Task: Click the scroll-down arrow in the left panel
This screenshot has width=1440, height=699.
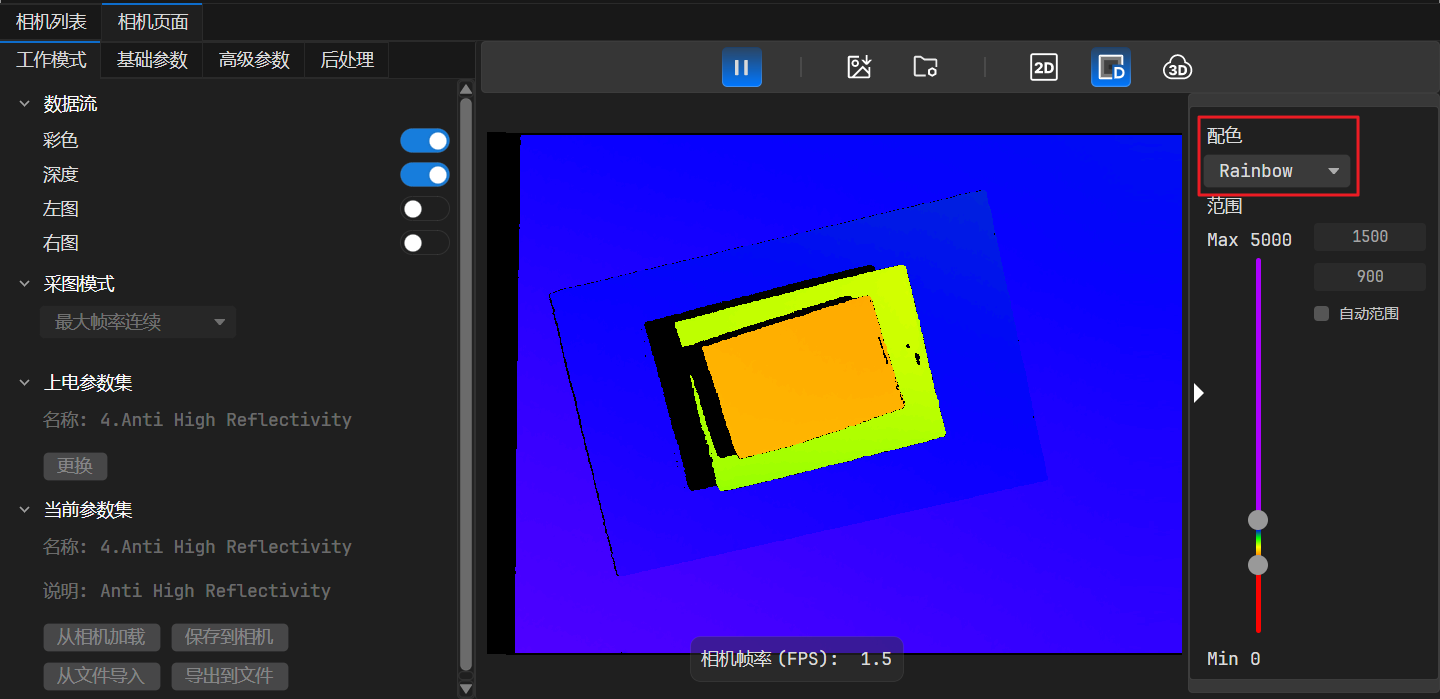Action: (465, 688)
